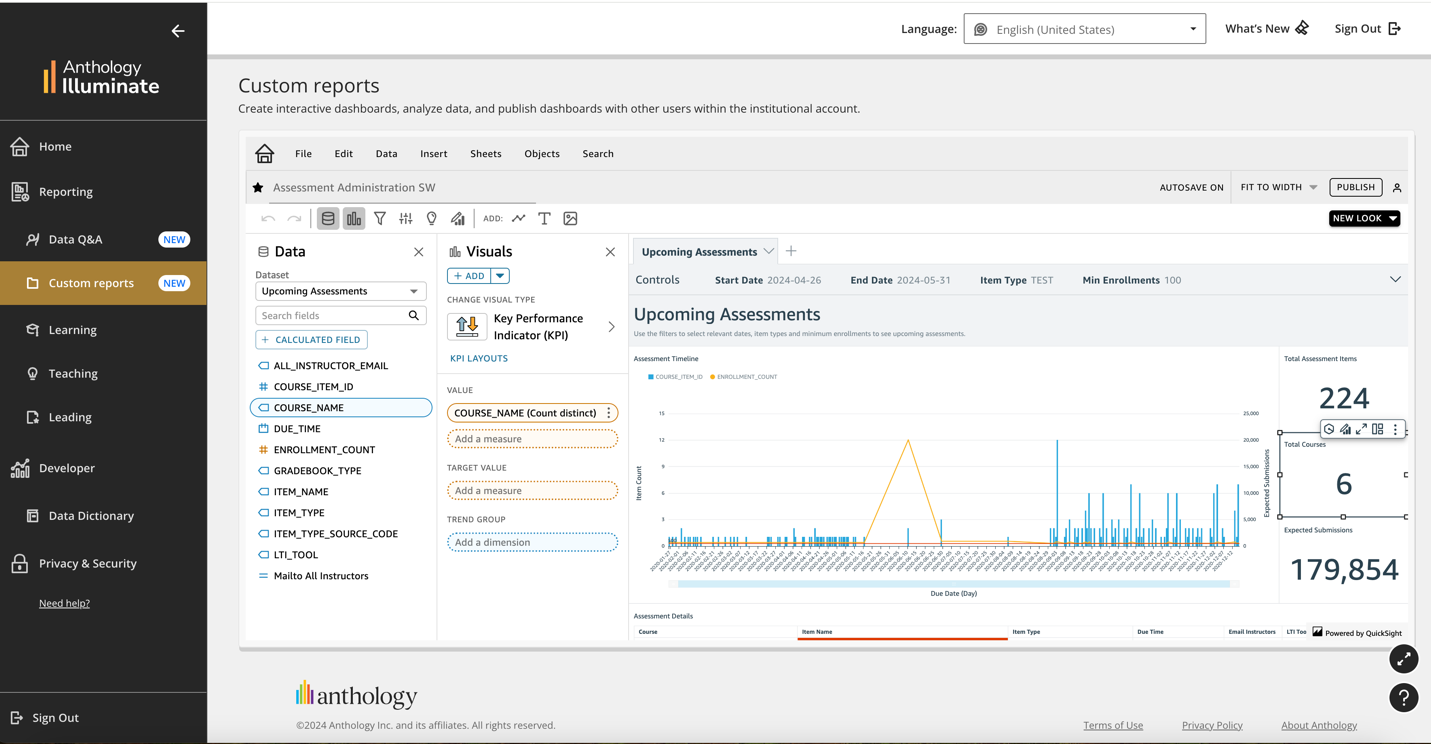The height and width of the screenshot is (744, 1431).
Task: Open the File menu
Action: pos(303,154)
